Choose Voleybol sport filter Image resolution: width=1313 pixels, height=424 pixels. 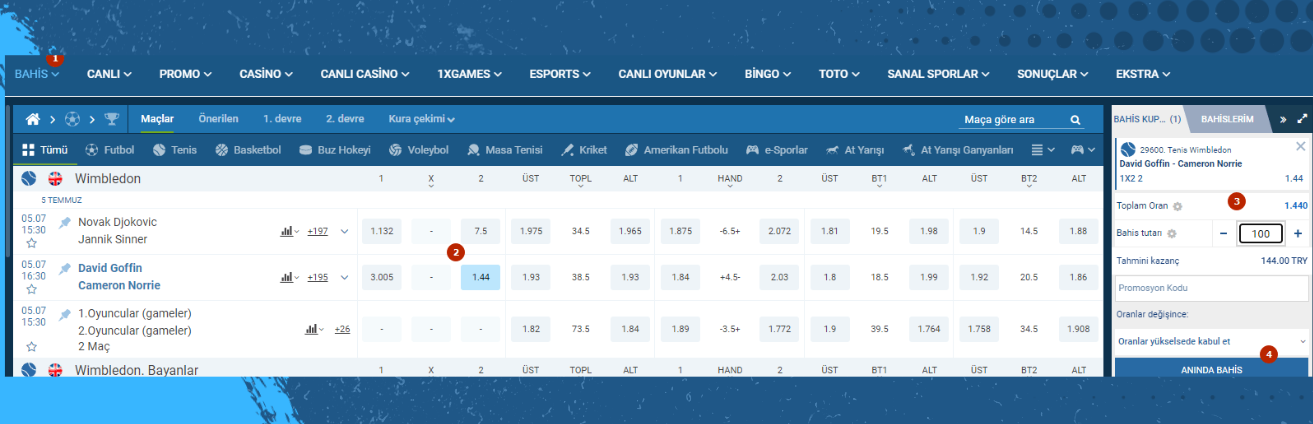[x=418, y=150]
